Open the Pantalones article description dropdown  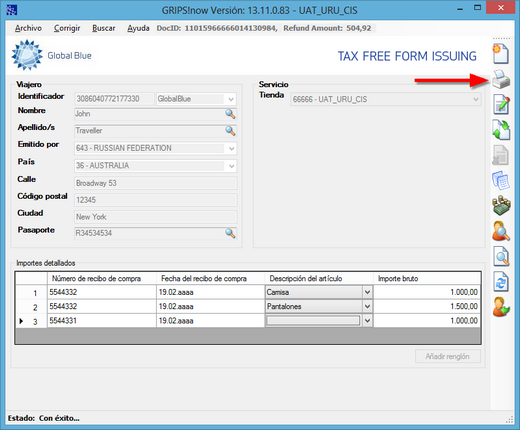[x=367, y=306]
